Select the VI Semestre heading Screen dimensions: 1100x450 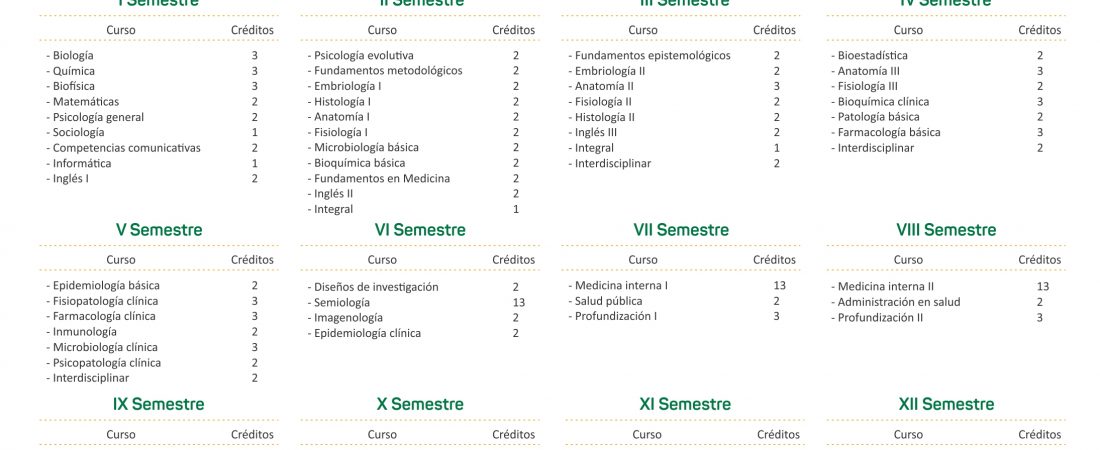[x=420, y=230]
